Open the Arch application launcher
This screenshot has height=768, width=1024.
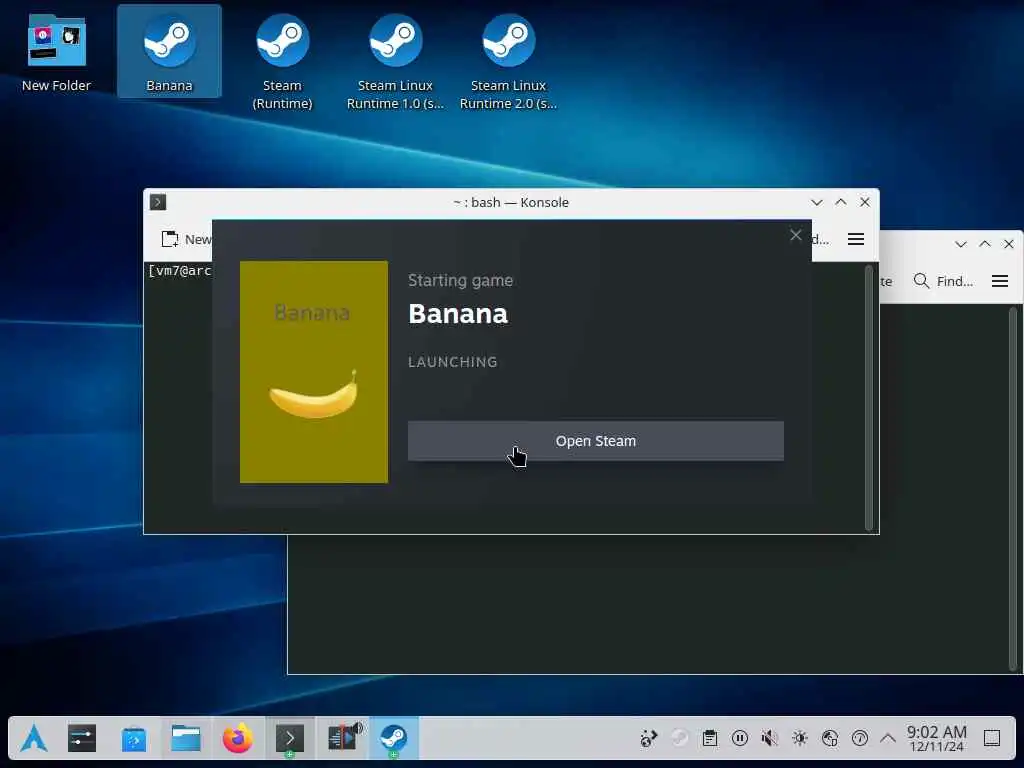33,739
